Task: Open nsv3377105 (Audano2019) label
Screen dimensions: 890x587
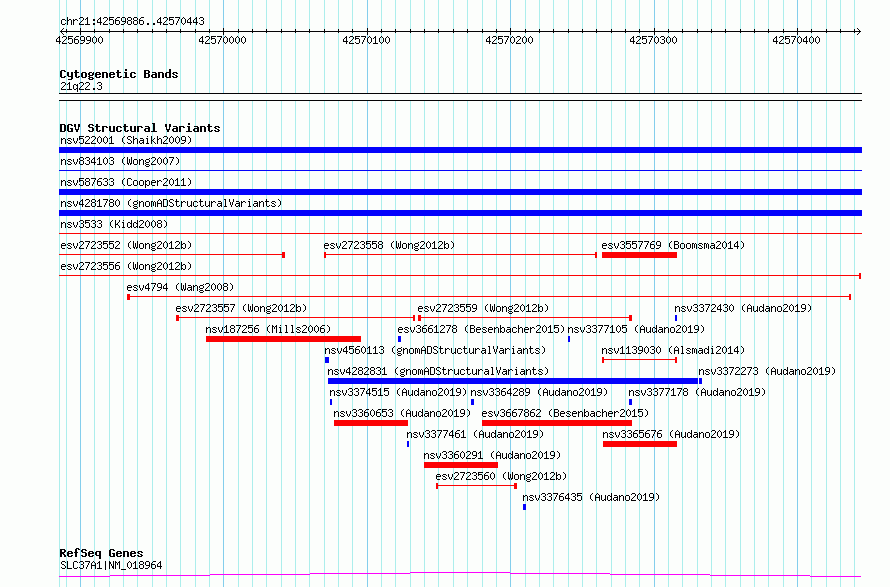Action: 636,329
